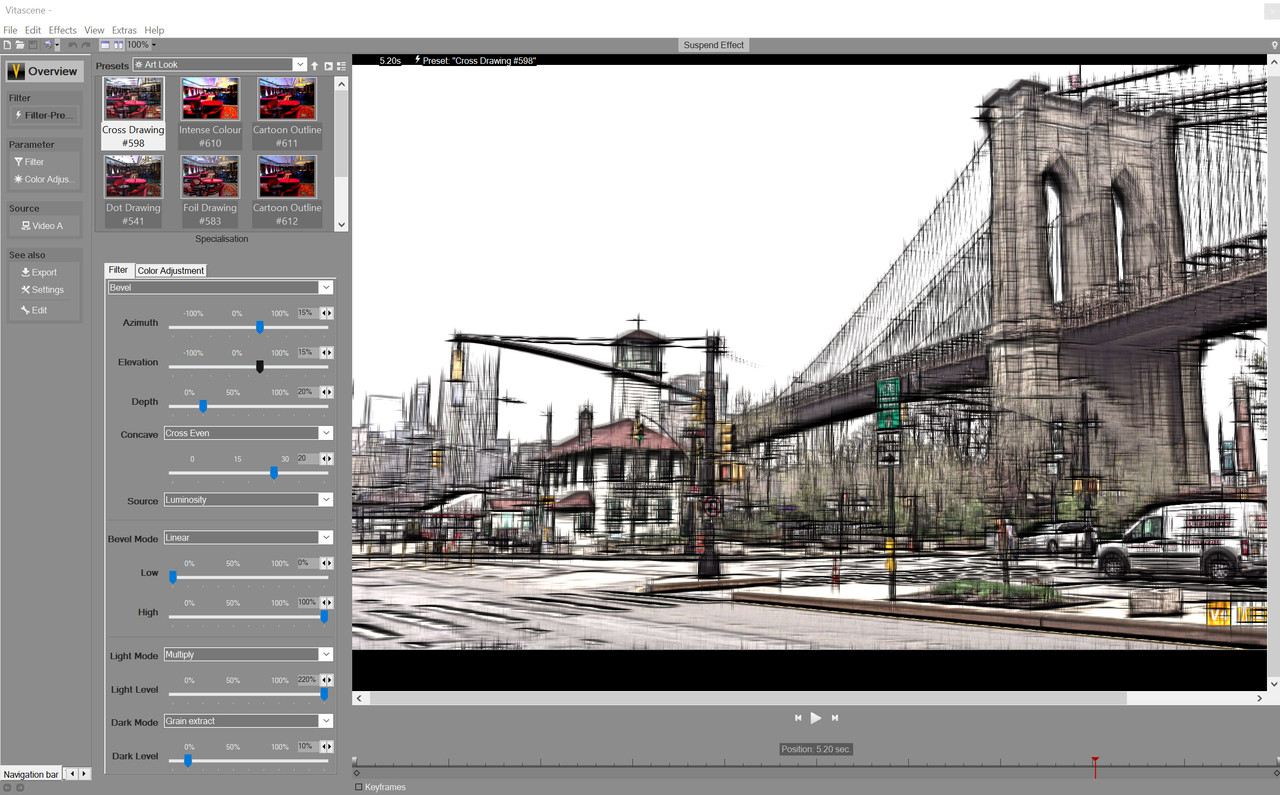Expand the Art Look presets dropdown
1280x795 pixels.
click(299, 65)
